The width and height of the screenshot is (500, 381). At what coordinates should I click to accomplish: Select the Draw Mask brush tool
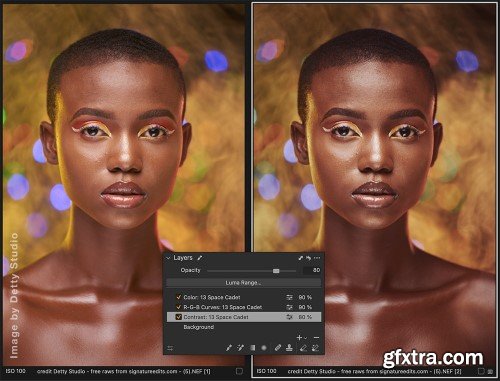click(229, 348)
